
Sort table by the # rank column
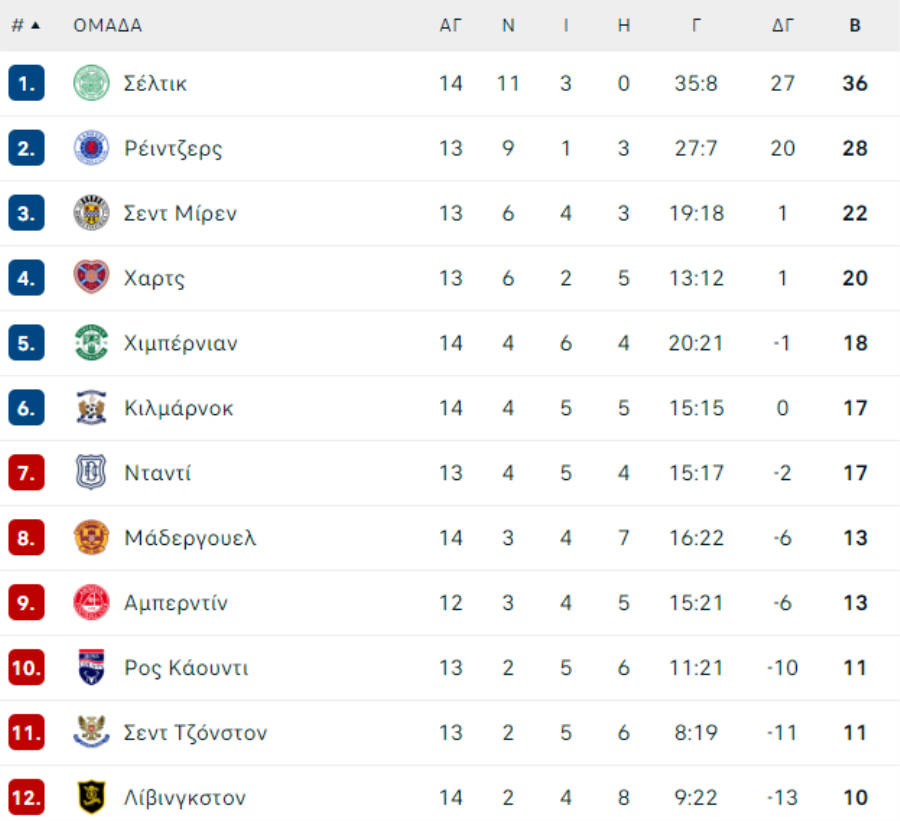(25, 26)
